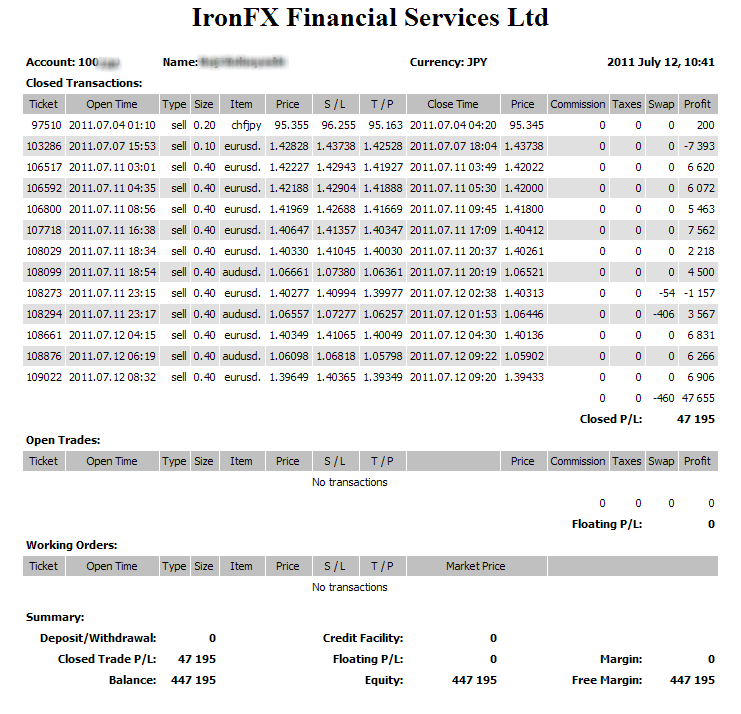Click No transactions under Open Trades

(x=349, y=482)
